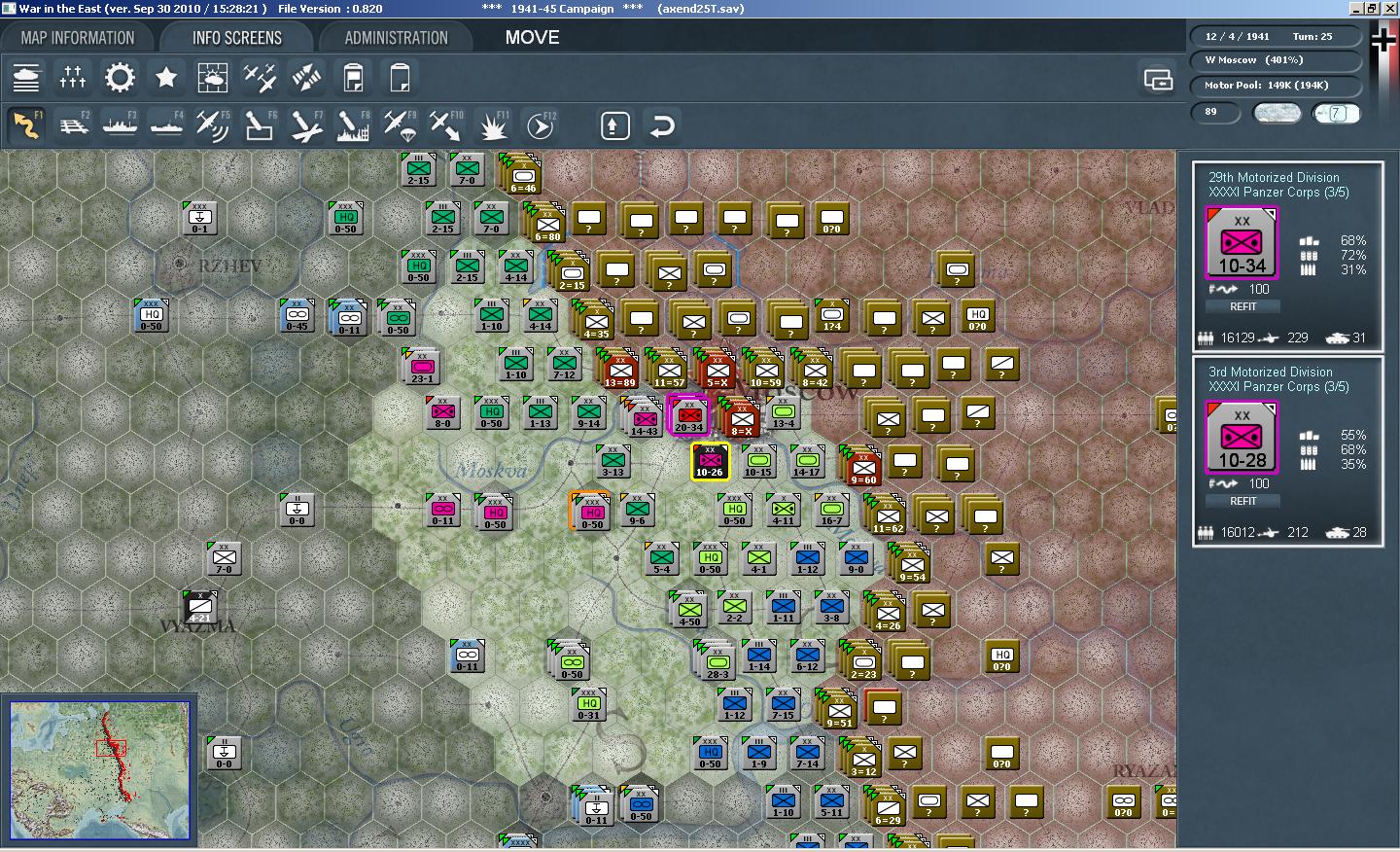The image size is (1400, 852).
Task: Open the production gear icon
Action: point(120,78)
